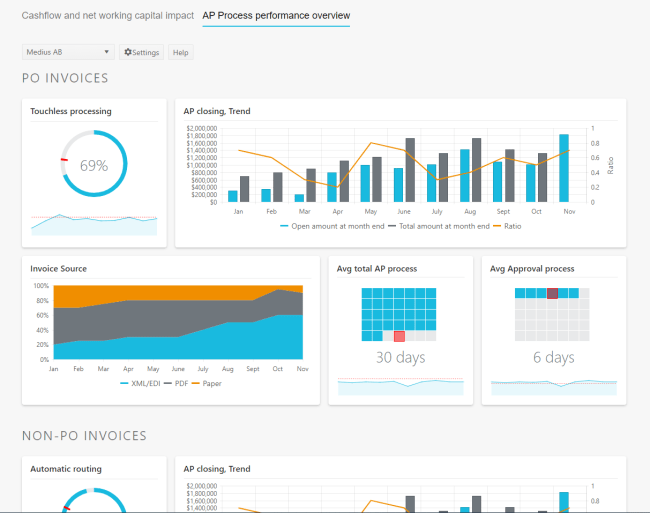
Task: Click the blue Mar bar in PO AP closing
Action: pos(299,198)
